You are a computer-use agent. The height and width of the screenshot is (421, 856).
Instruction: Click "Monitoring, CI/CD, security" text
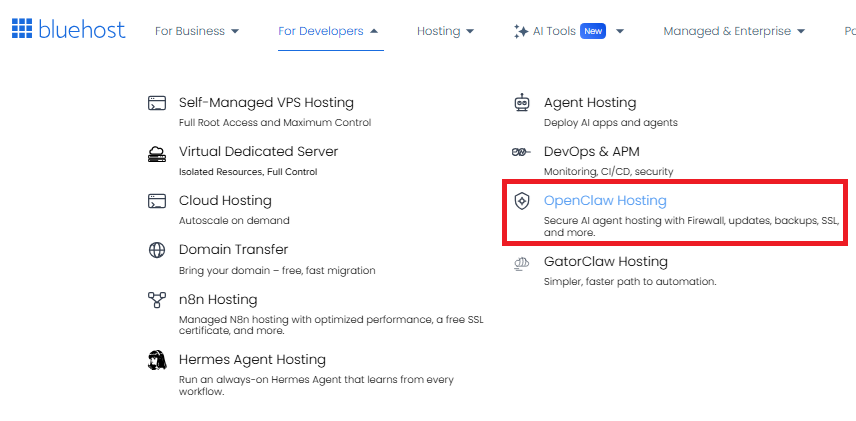point(608,172)
